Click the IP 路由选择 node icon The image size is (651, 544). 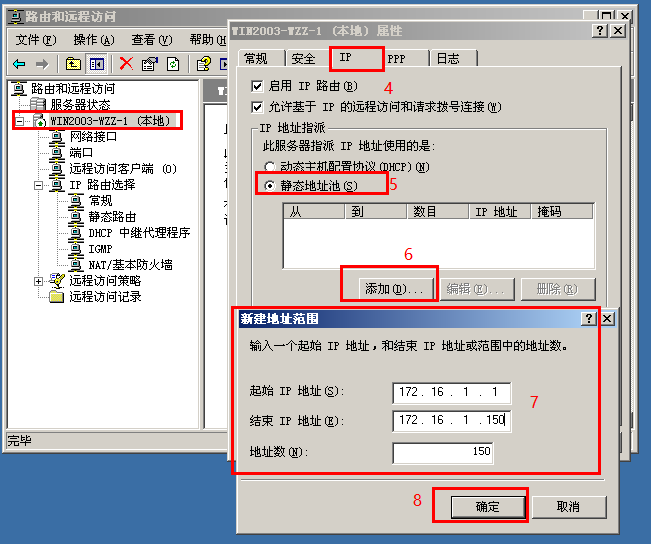(x=56, y=185)
